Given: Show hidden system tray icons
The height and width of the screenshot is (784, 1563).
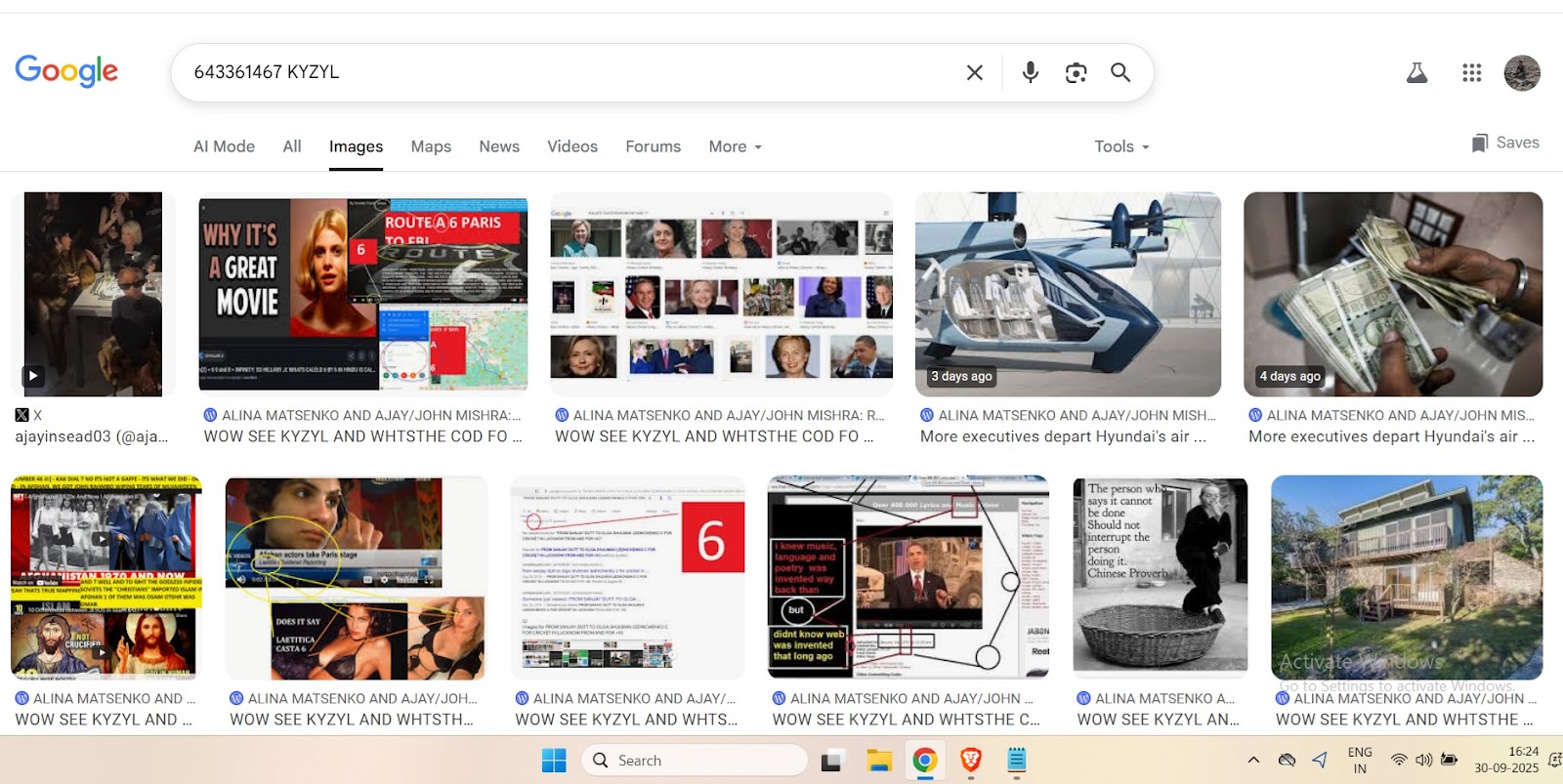Looking at the screenshot, I should 1253,760.
